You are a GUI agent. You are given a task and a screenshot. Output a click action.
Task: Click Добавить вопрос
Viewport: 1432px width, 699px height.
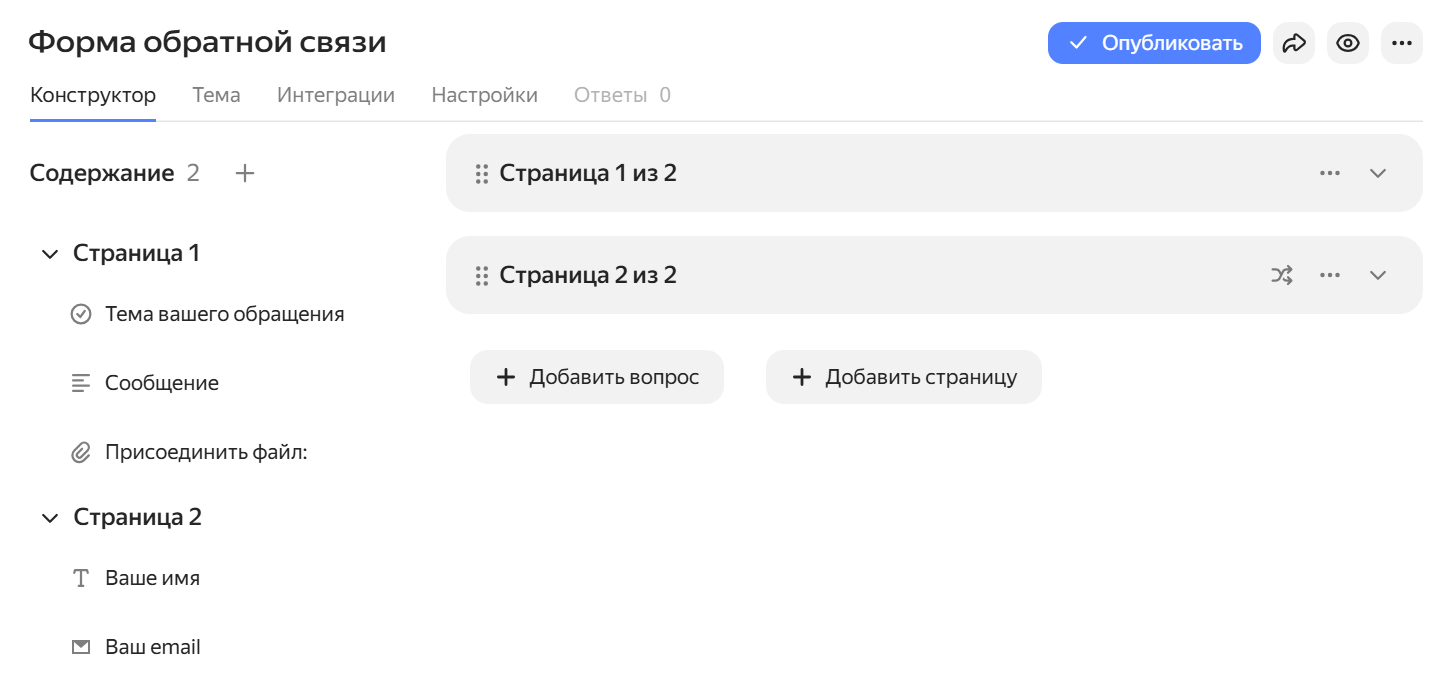pos(596,377)
